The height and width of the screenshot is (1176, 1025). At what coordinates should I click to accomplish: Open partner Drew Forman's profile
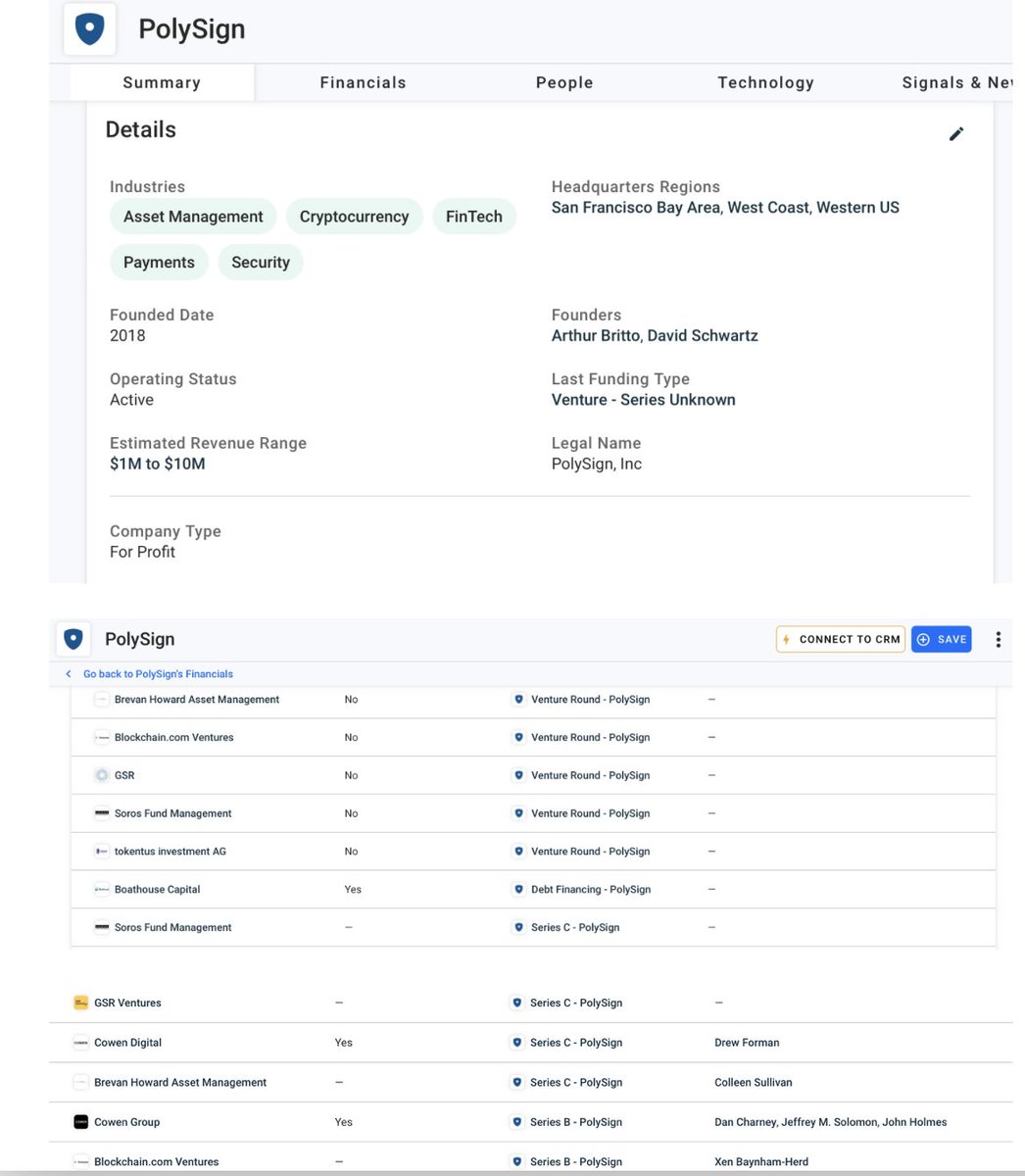pos(747,1043)
